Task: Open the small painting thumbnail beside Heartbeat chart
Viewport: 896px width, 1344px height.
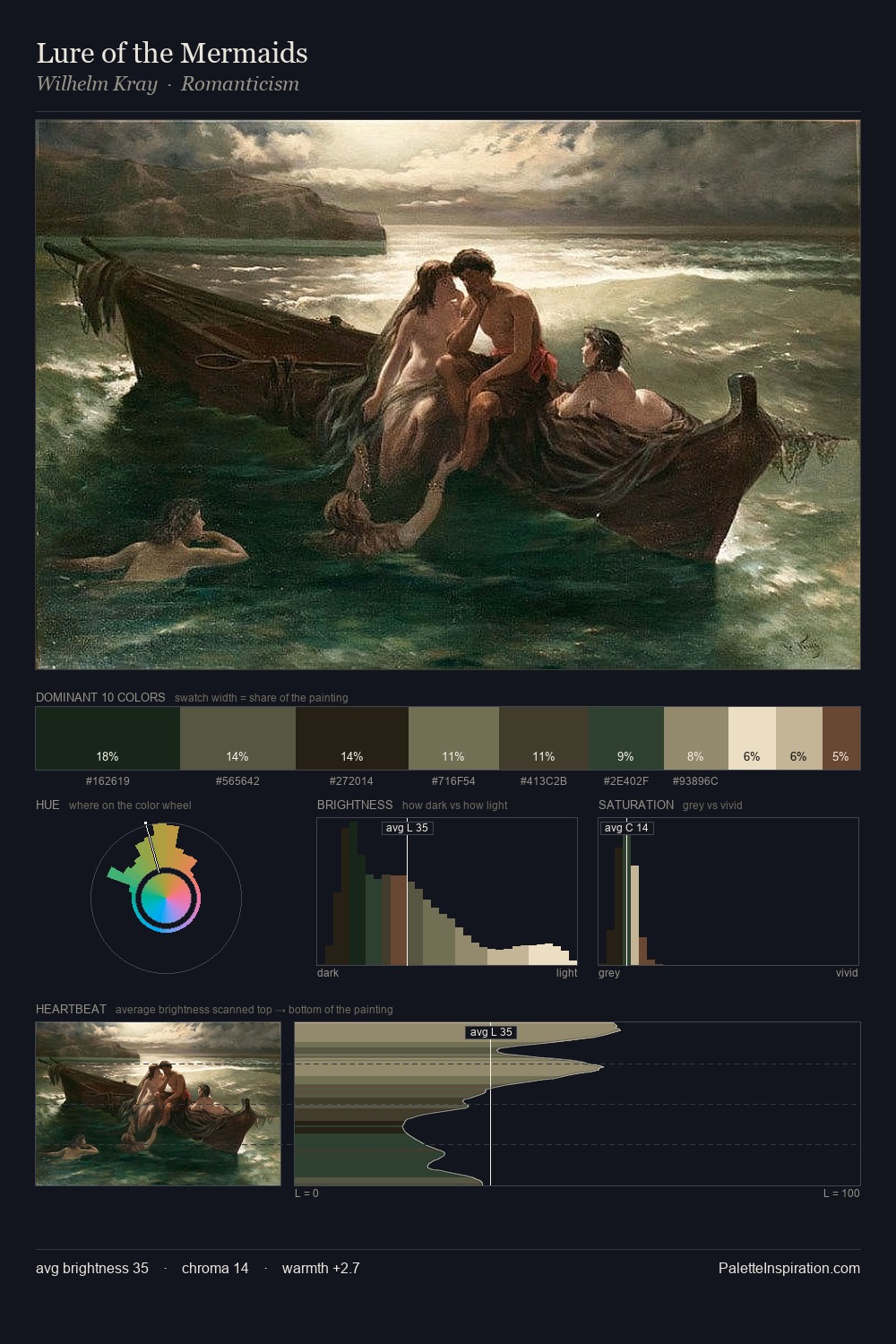Action: 158,1104
